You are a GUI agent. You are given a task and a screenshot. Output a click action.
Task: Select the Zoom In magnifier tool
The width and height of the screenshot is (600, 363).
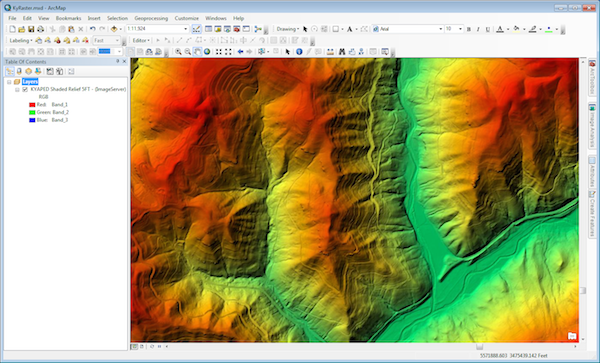178,52
